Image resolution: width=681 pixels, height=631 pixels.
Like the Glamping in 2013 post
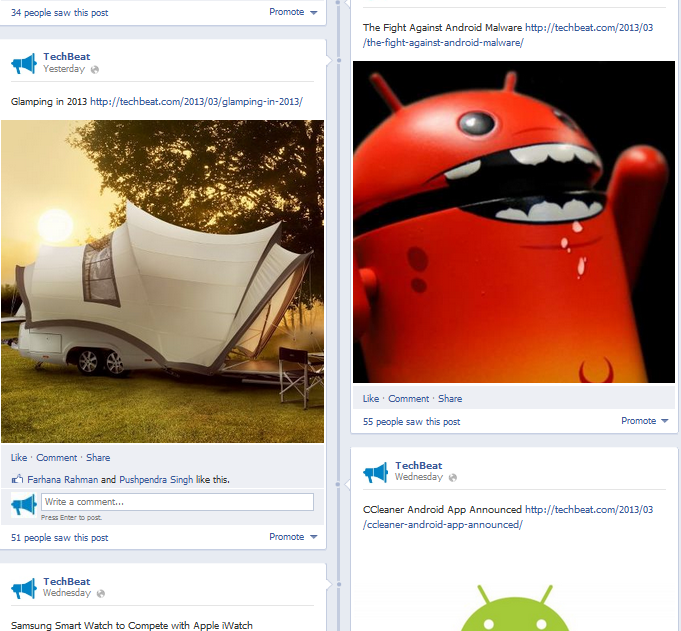click(19, 458)
